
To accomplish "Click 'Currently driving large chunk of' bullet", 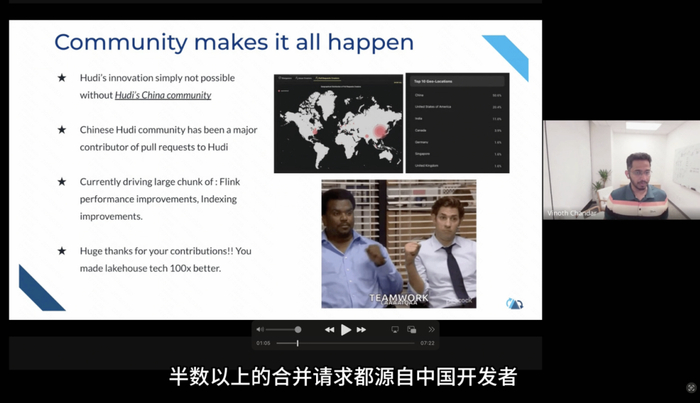I will click(160, 199).
